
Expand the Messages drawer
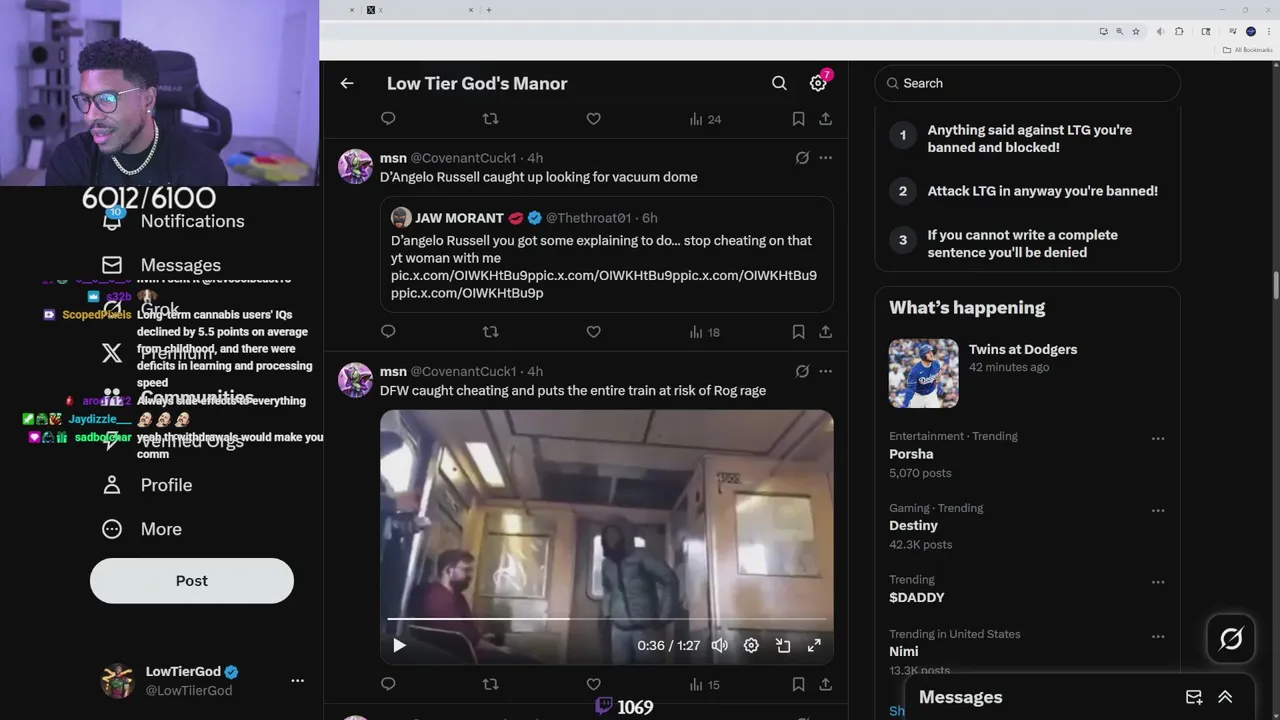click(x=1225, y=697)
